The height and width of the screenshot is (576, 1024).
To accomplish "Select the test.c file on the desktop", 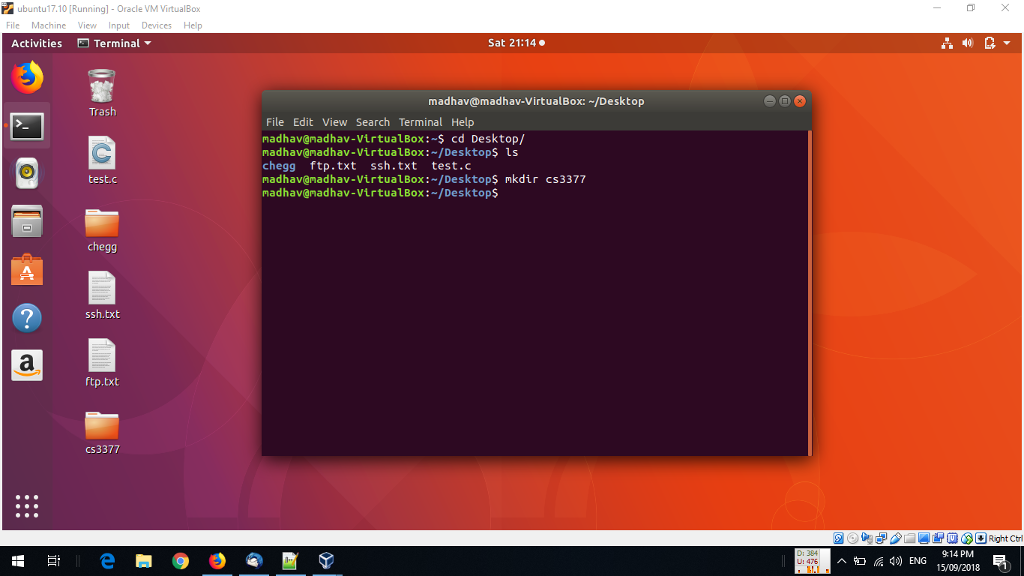I will point(102,161).
